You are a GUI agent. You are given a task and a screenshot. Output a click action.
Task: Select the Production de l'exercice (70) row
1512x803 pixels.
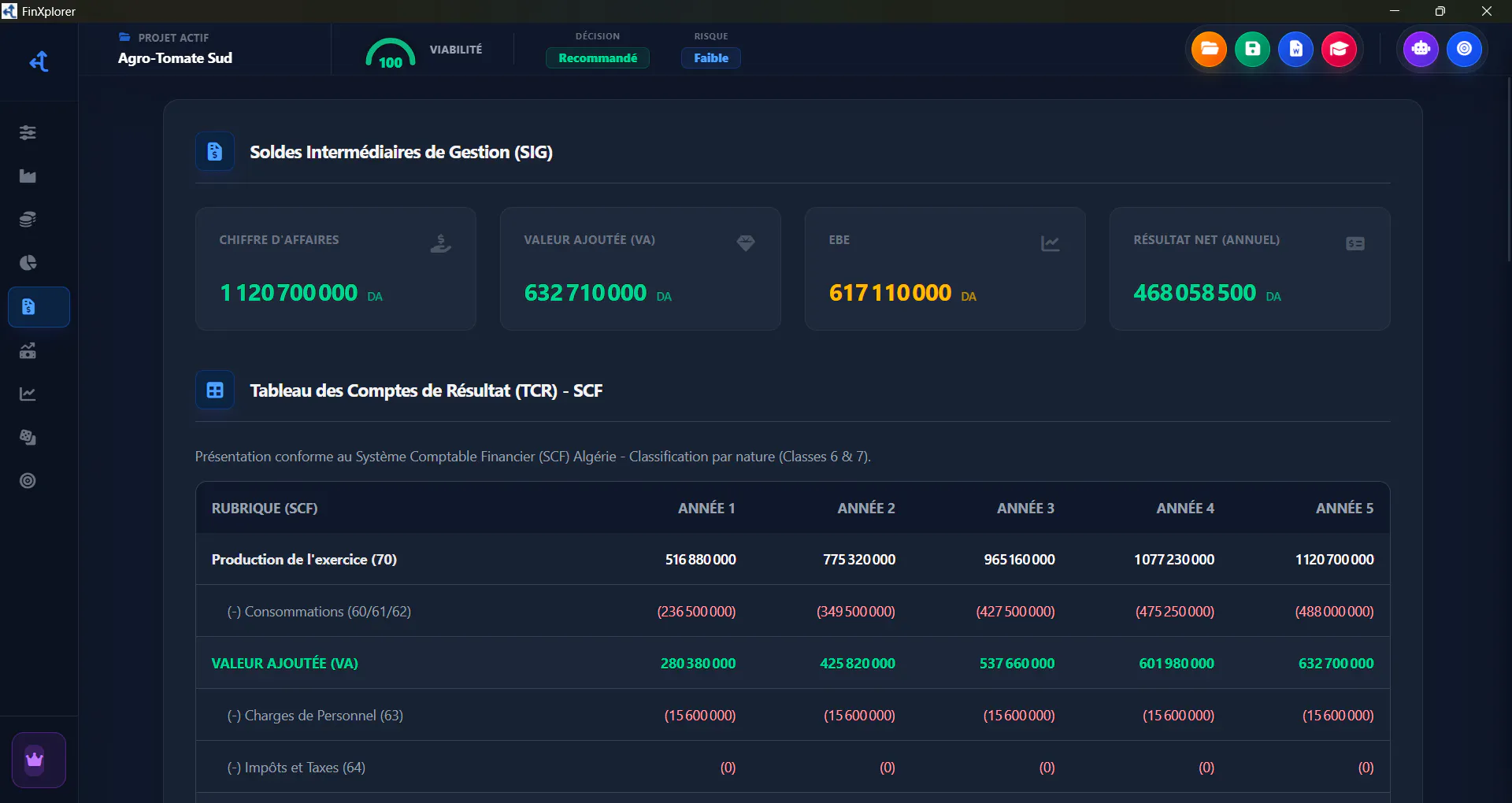(x=793, y=559)
